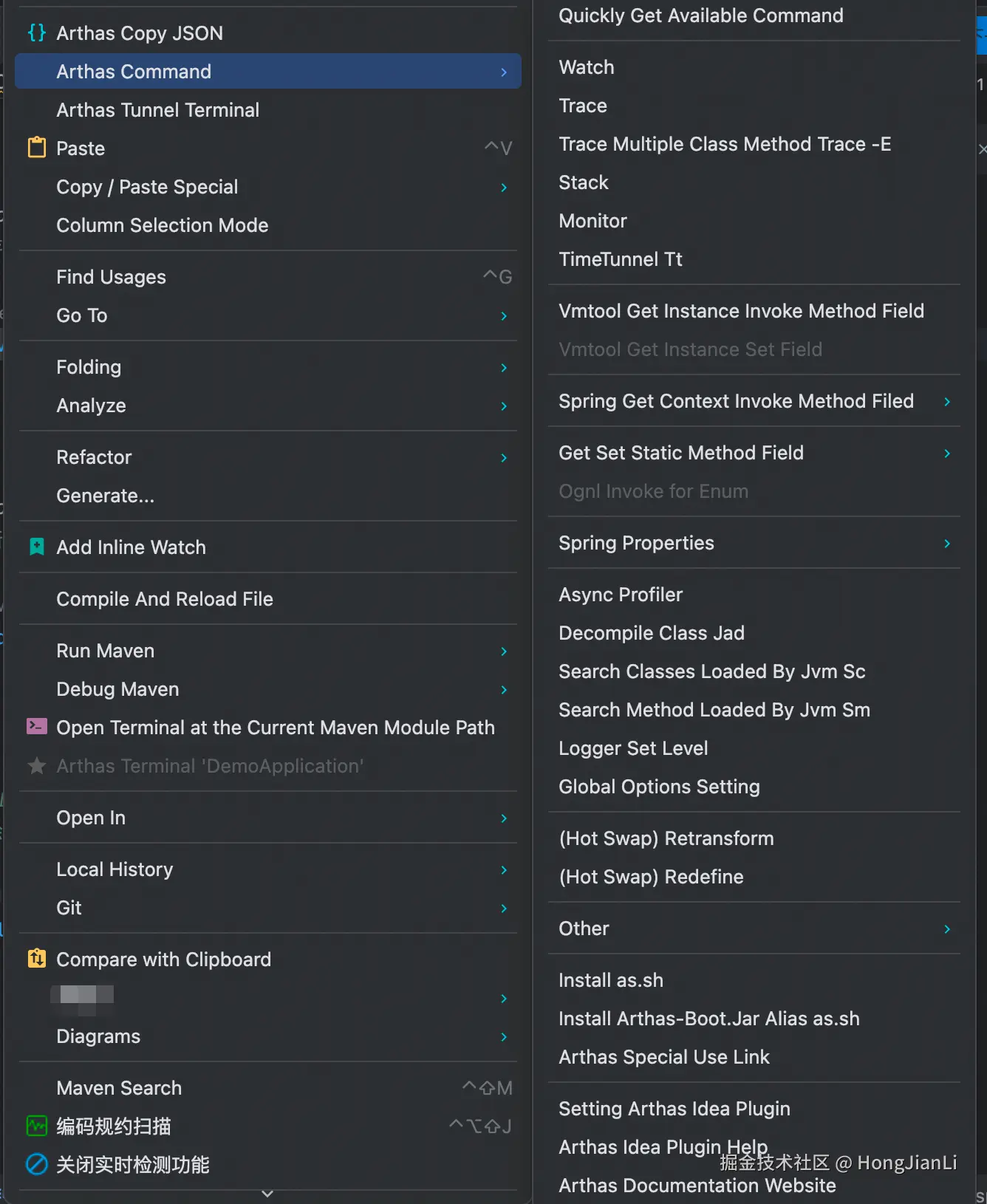Image resolution: width=987 pixels, height=1204 pixels.
Task: Click the curly braces Arthas Copy JSON icon
Action: pos(36,33)
